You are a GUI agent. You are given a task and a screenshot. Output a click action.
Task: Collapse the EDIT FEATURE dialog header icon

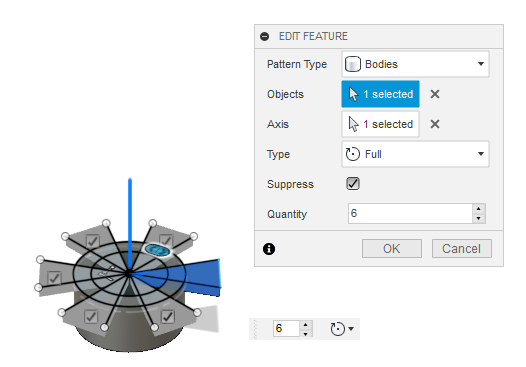click(264, 36)
